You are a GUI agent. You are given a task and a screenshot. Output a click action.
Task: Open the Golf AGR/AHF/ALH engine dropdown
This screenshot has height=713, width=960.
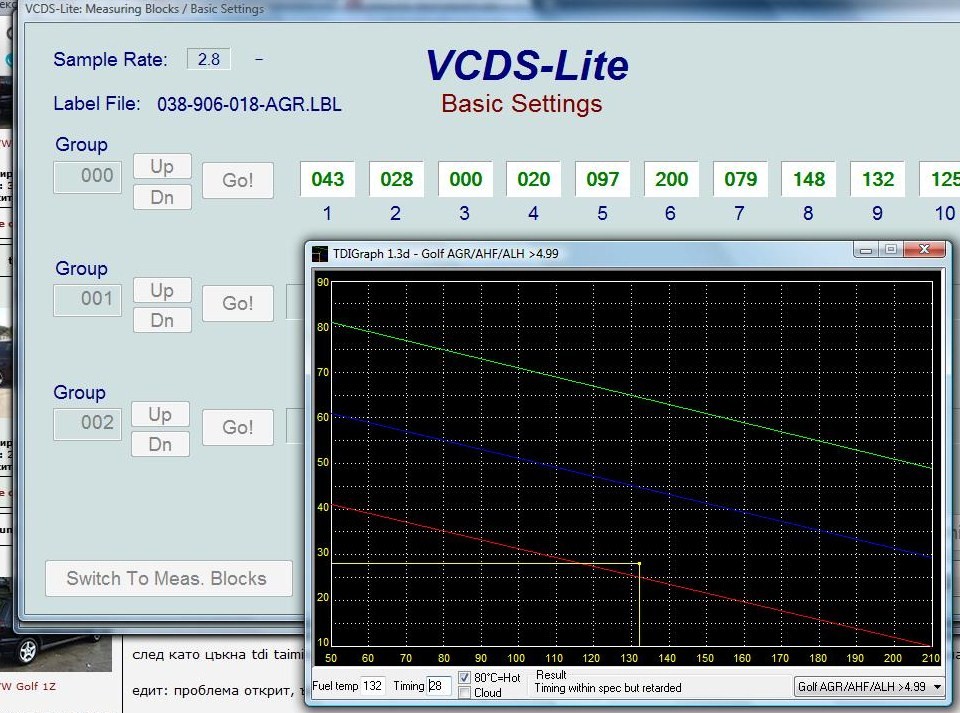coord(869,687)
